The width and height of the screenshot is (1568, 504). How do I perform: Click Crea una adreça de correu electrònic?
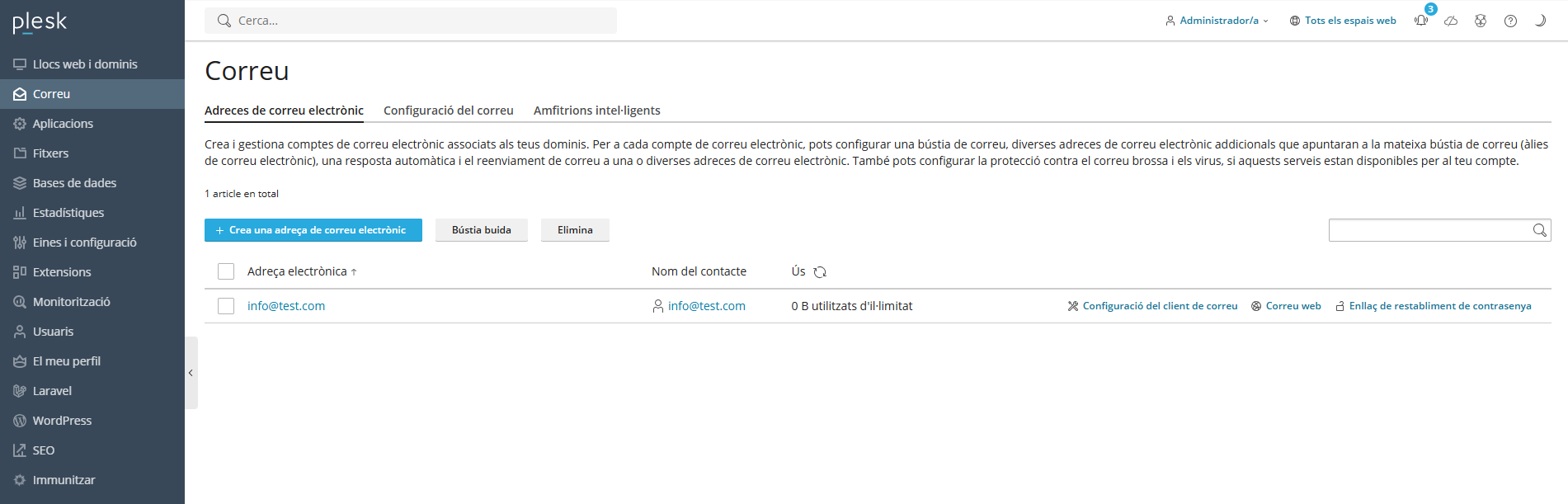[313, 230]
